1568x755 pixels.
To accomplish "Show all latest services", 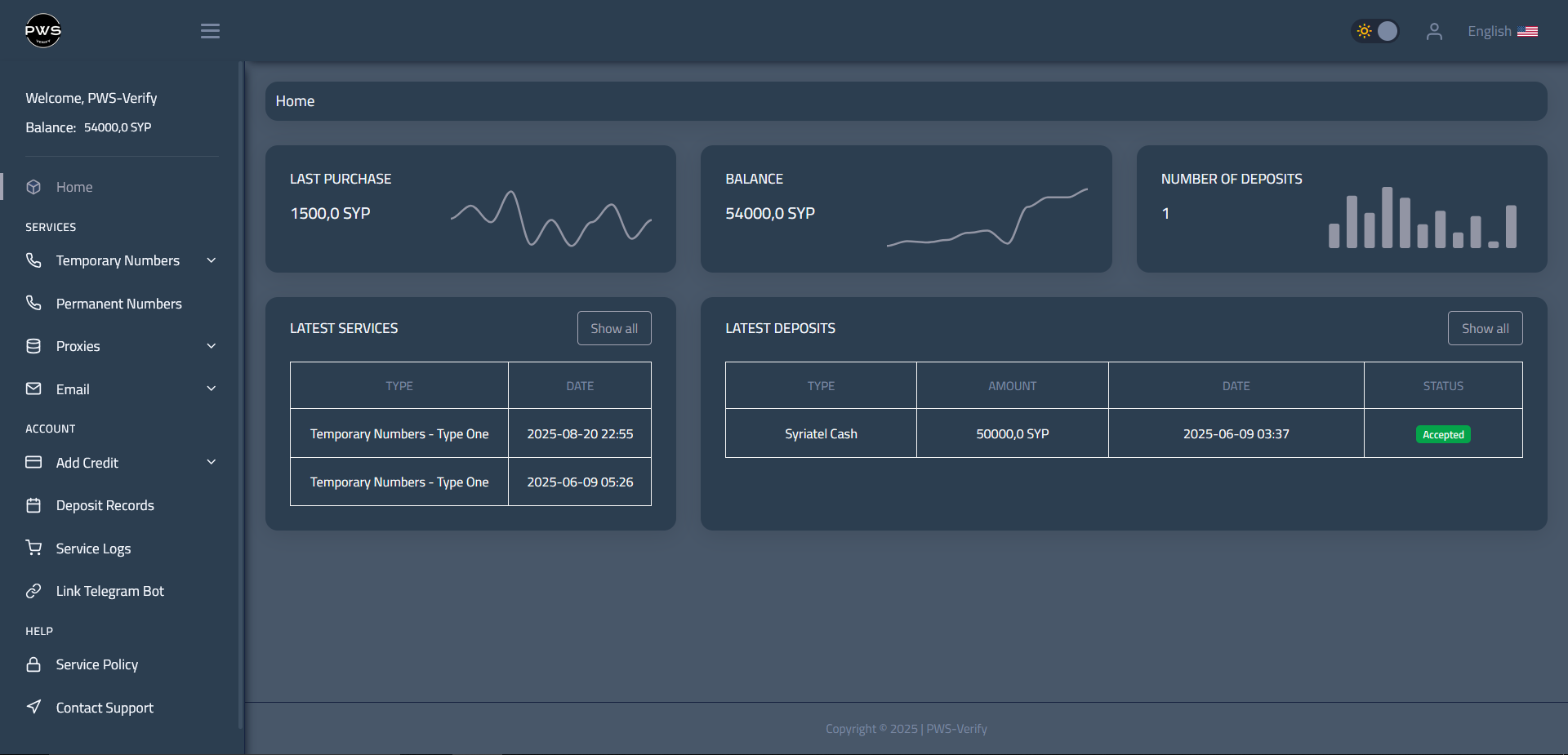I will pos(613,328).
